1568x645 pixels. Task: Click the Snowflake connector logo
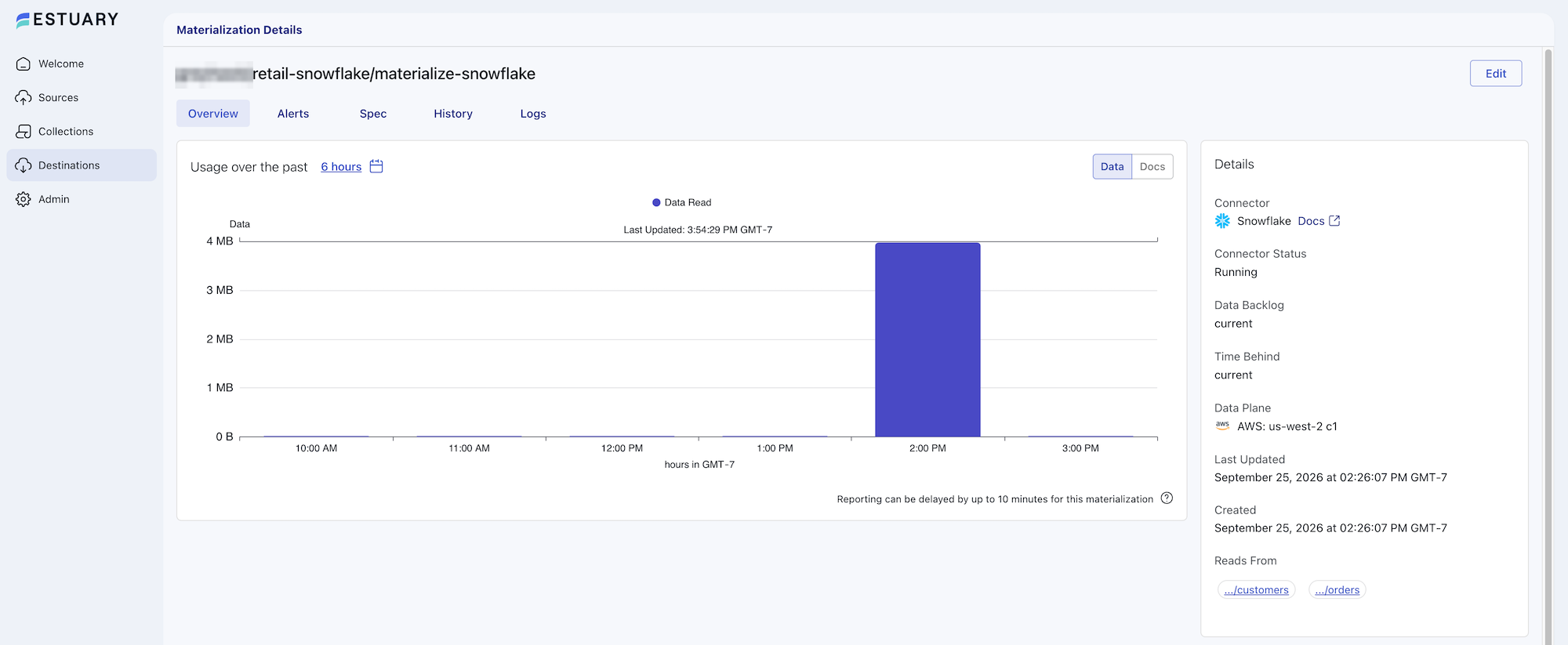(1222, 221)
